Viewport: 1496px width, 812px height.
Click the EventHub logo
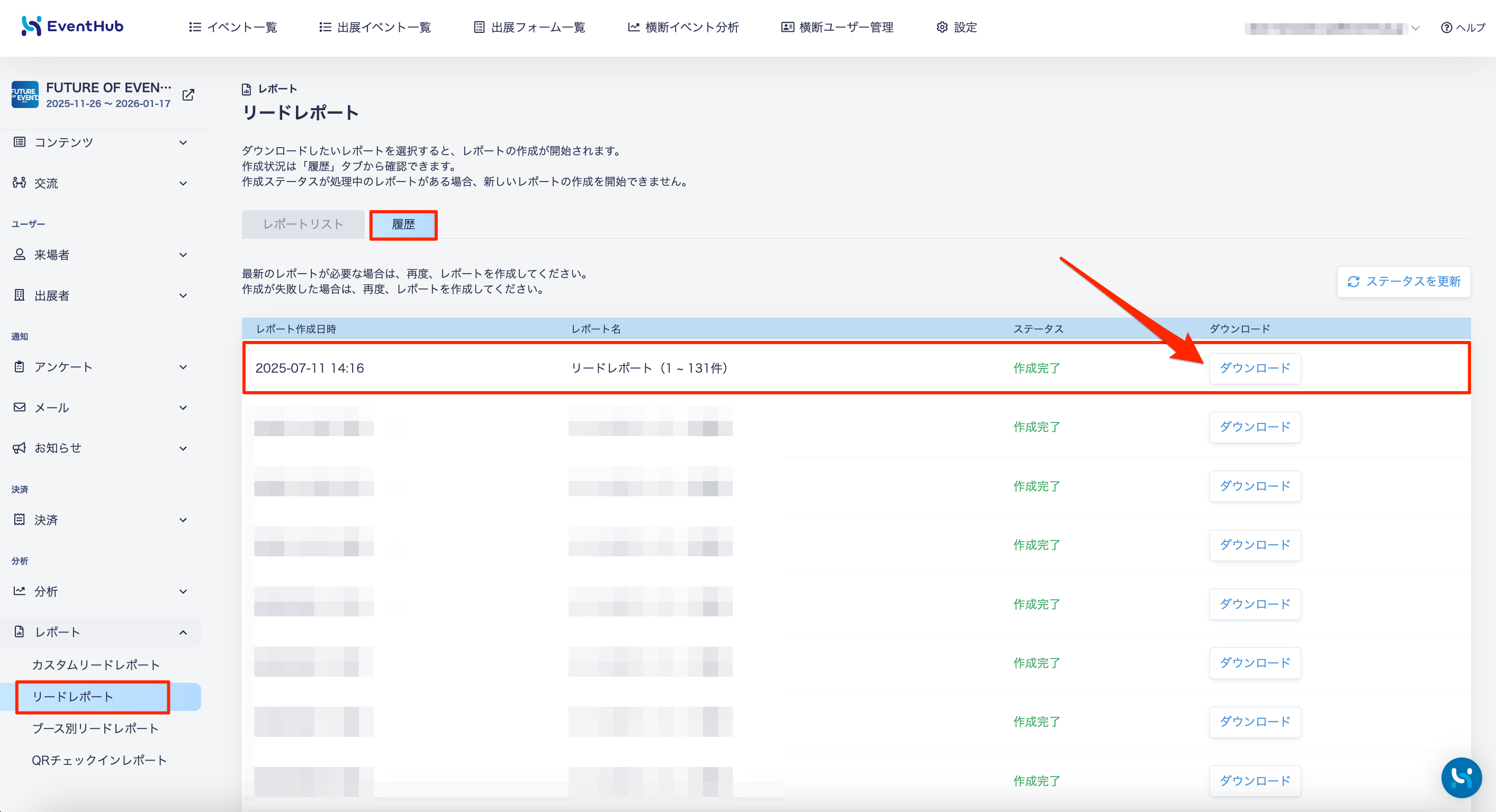coord(72,26)
